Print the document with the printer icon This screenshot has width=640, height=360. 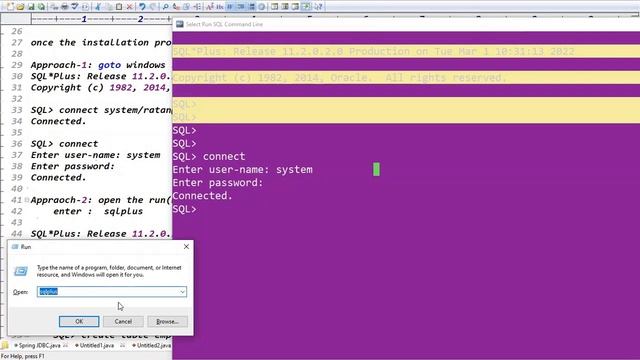64,7
